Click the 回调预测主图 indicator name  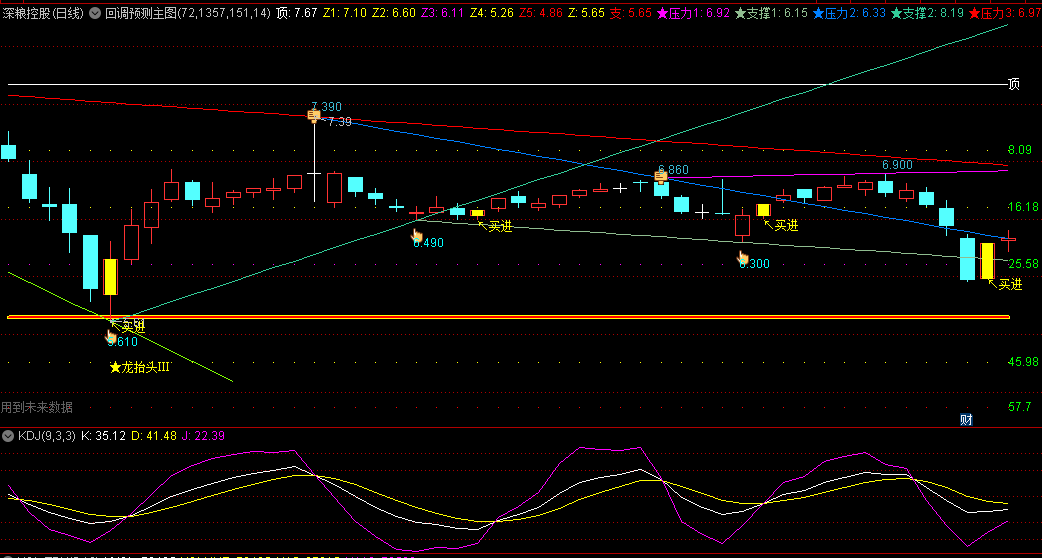188,12
